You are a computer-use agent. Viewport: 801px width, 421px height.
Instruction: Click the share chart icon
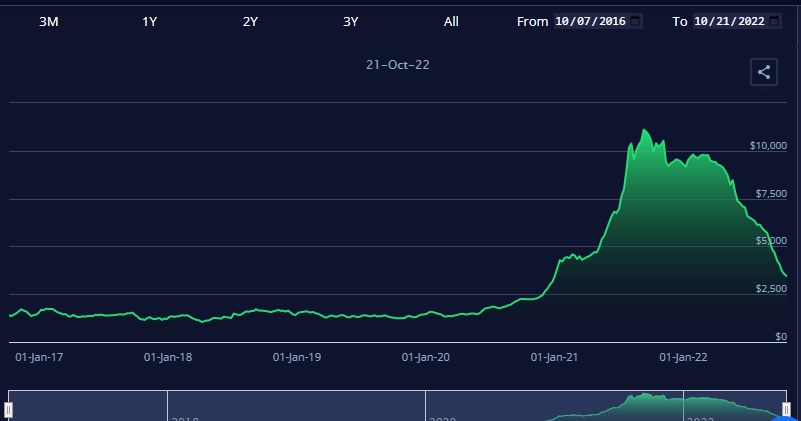click(764, 72)
